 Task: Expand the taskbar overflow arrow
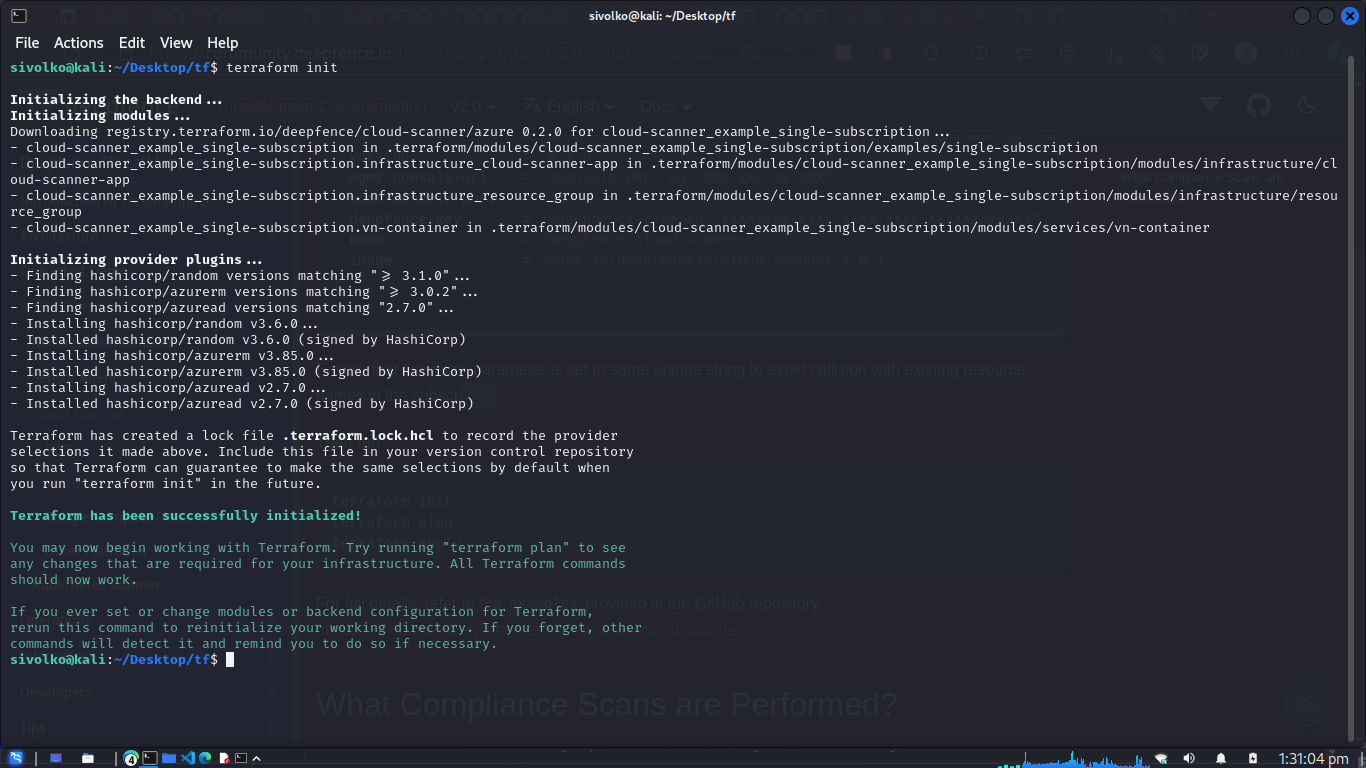(x=256, y=759)
